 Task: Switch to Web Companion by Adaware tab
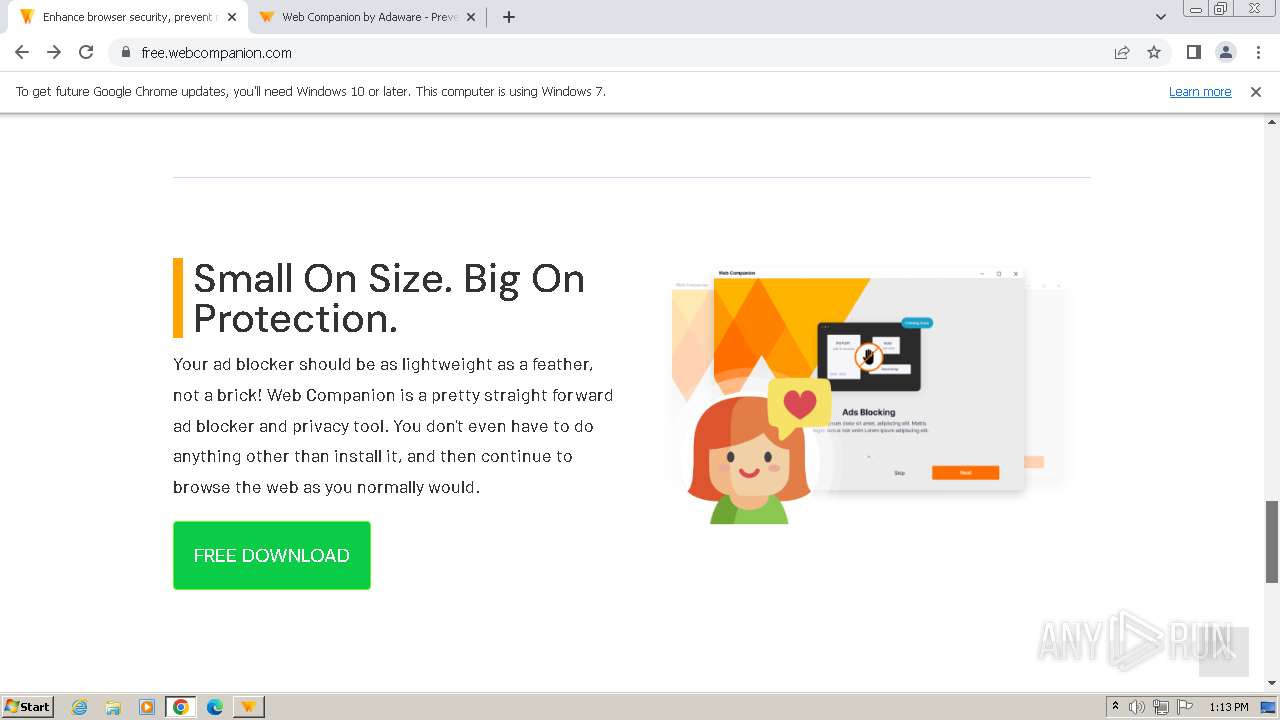pos(367,17)
